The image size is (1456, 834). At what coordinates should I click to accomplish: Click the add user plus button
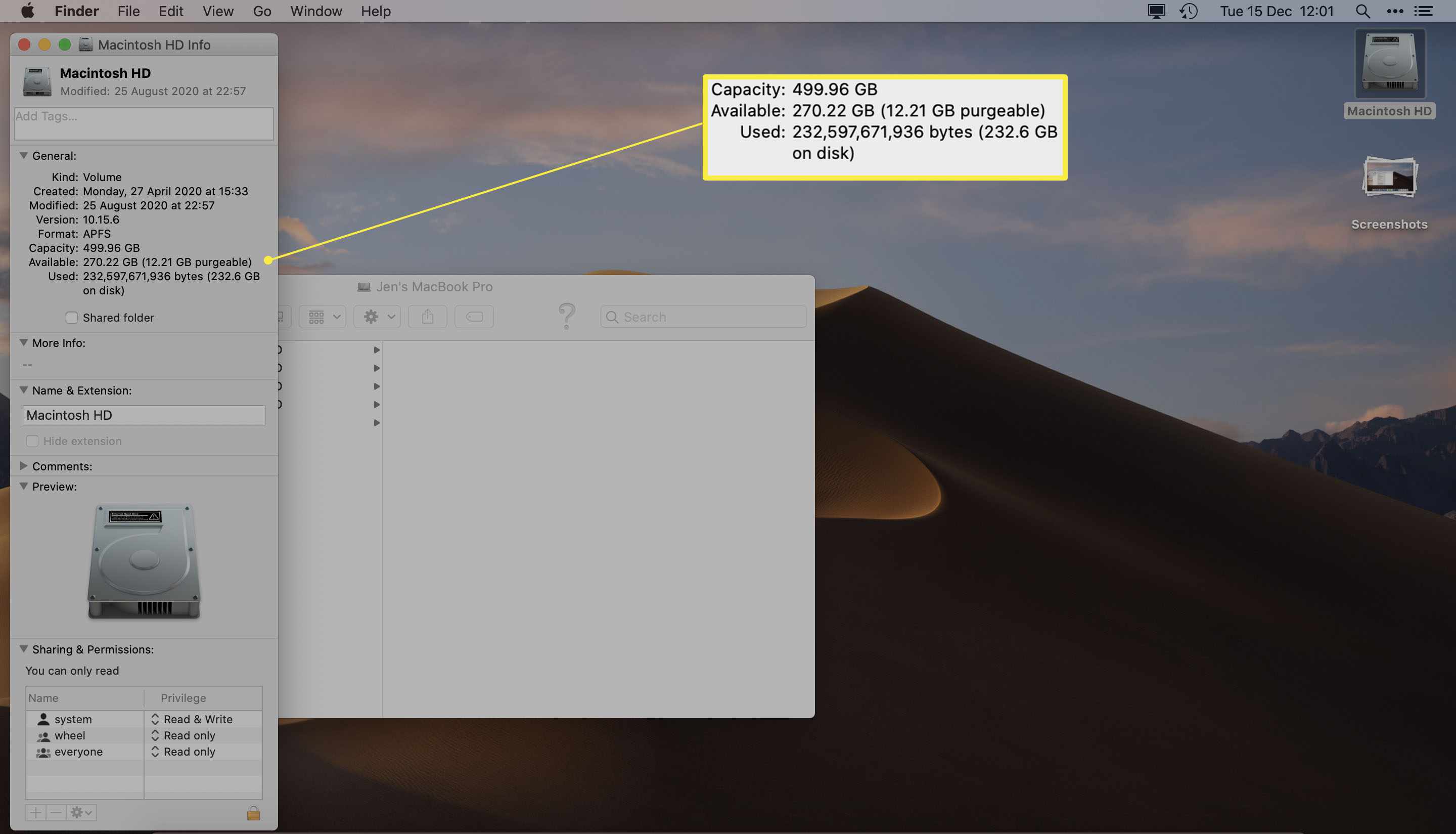point(35,813)
